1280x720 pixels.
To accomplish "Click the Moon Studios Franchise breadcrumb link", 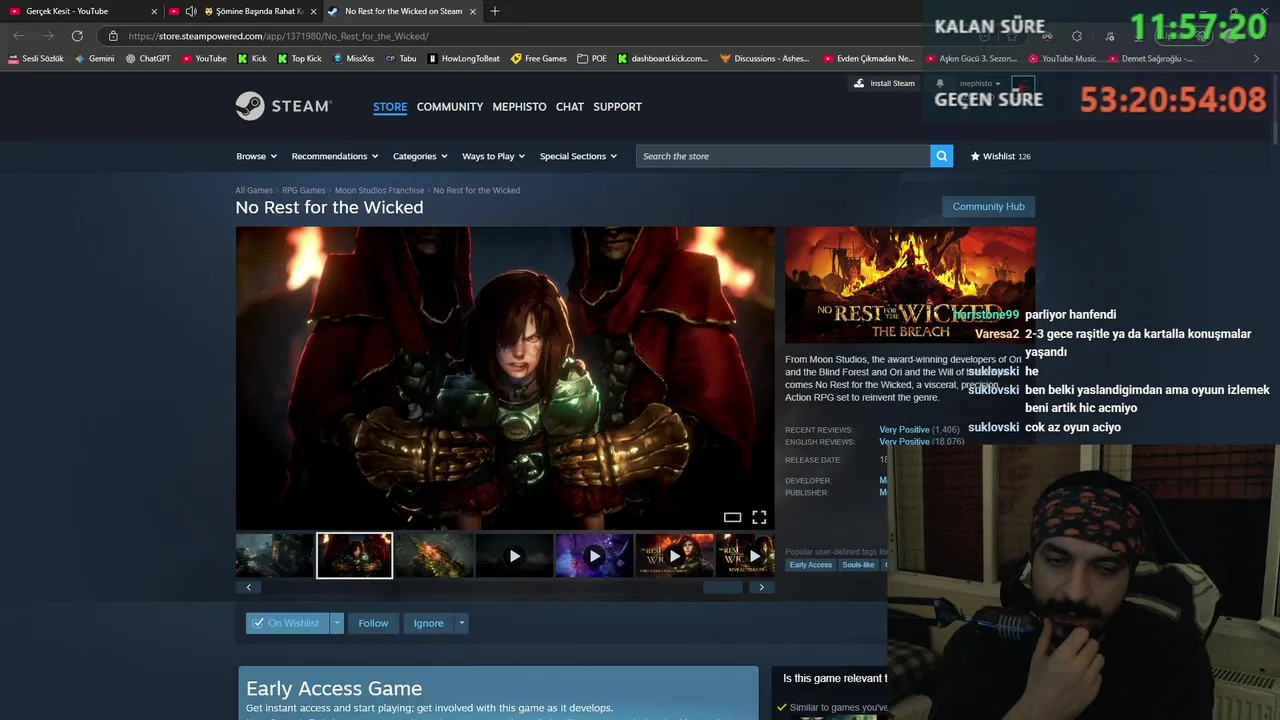I will (379, 190).
